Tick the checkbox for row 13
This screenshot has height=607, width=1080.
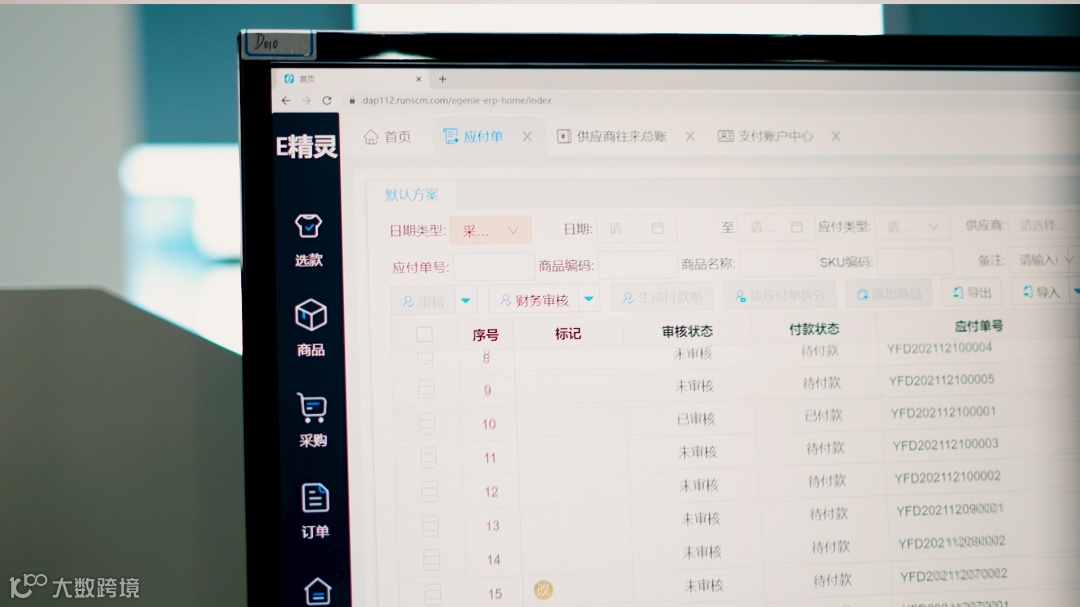430,526
